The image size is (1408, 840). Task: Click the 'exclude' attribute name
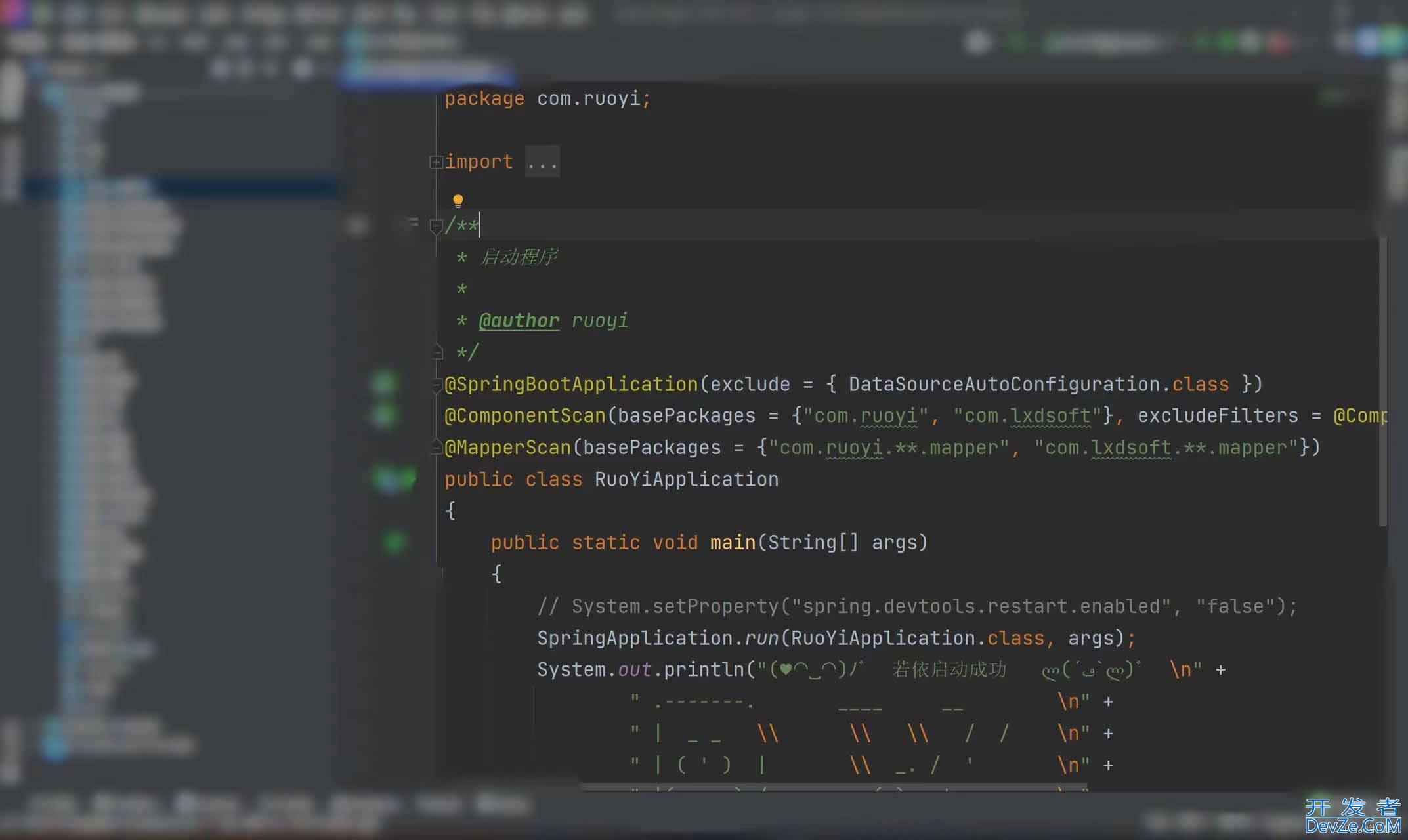click(x=750, y=385)
